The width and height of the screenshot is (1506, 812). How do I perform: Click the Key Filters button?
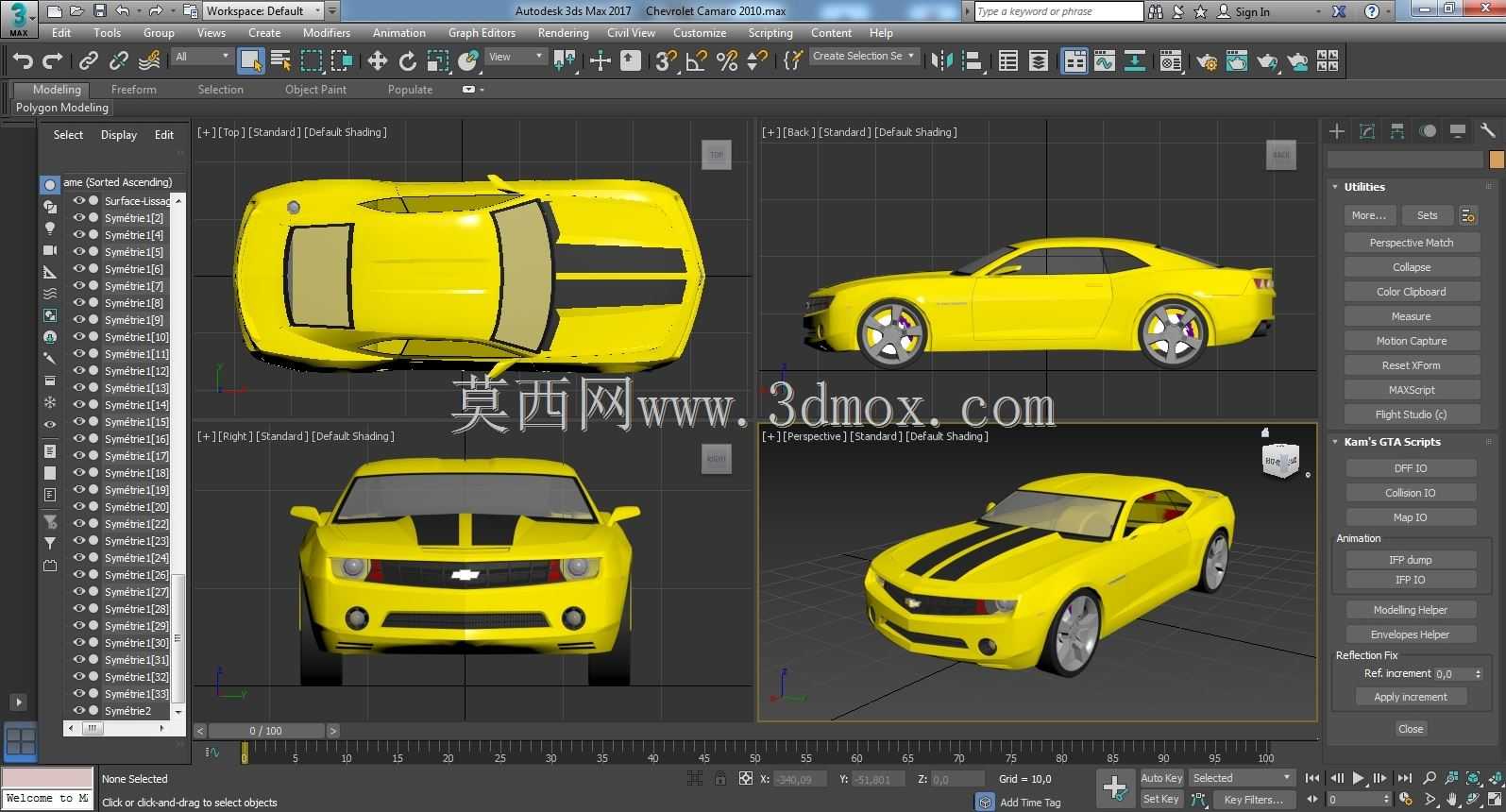pos(1253,800)
